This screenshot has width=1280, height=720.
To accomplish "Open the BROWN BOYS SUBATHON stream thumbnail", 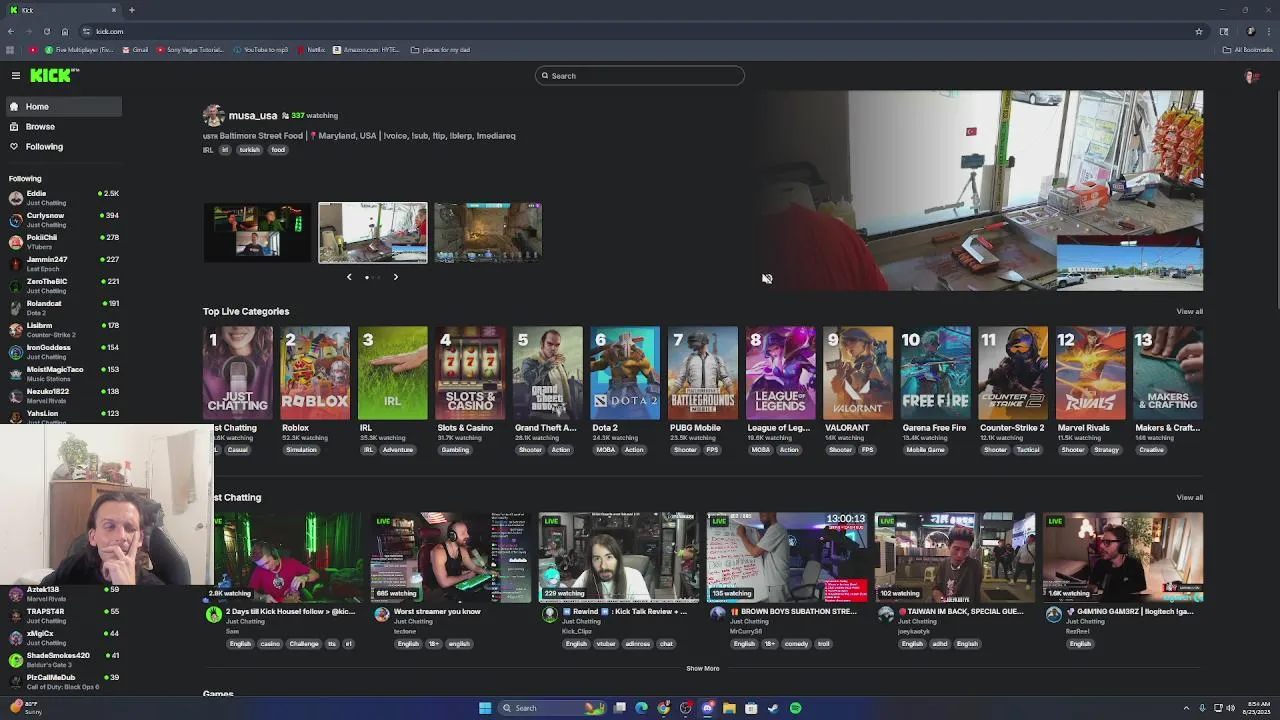I will coord(787,558).
